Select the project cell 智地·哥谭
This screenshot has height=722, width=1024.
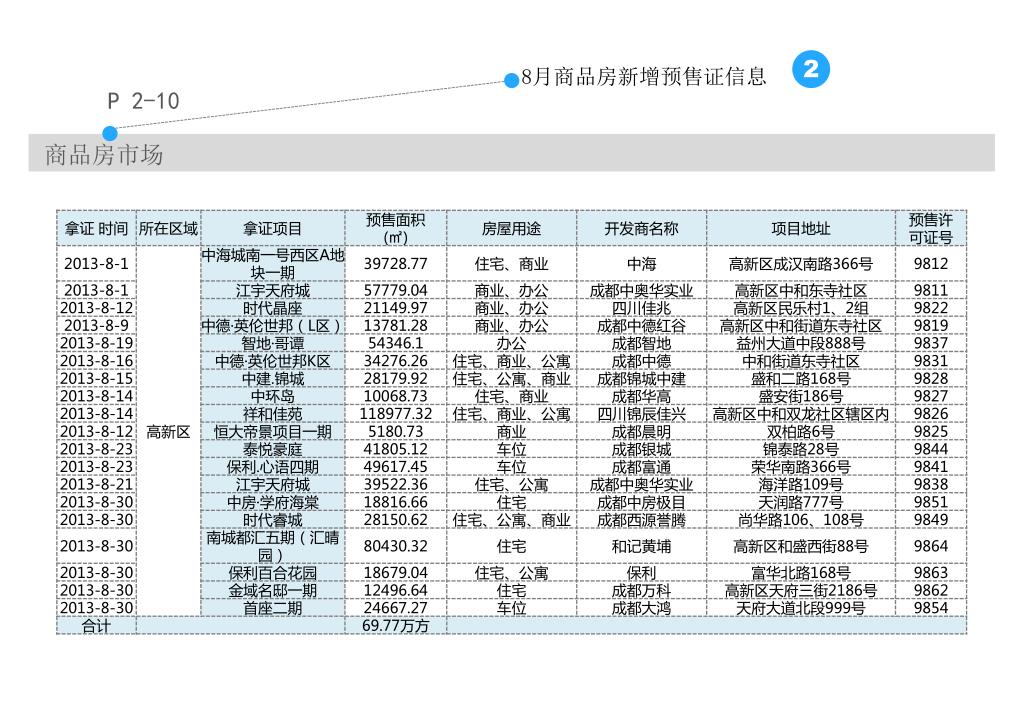[x=272, y=343]
